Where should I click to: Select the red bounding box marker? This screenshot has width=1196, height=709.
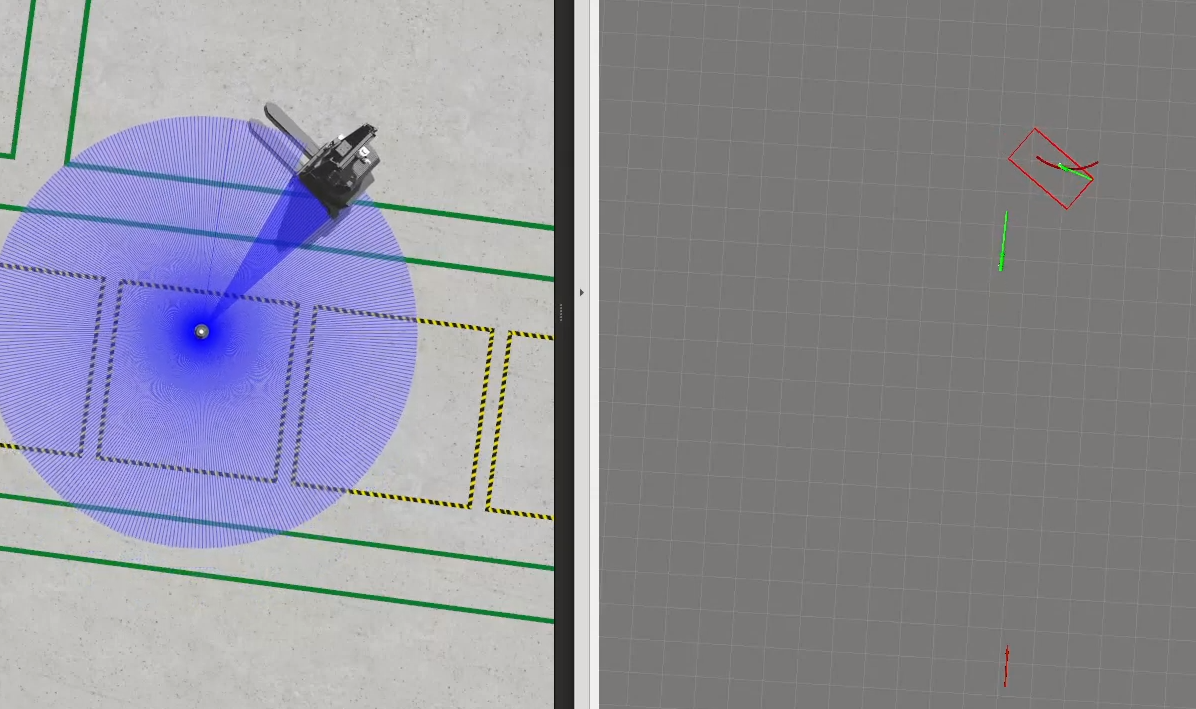1050,168
